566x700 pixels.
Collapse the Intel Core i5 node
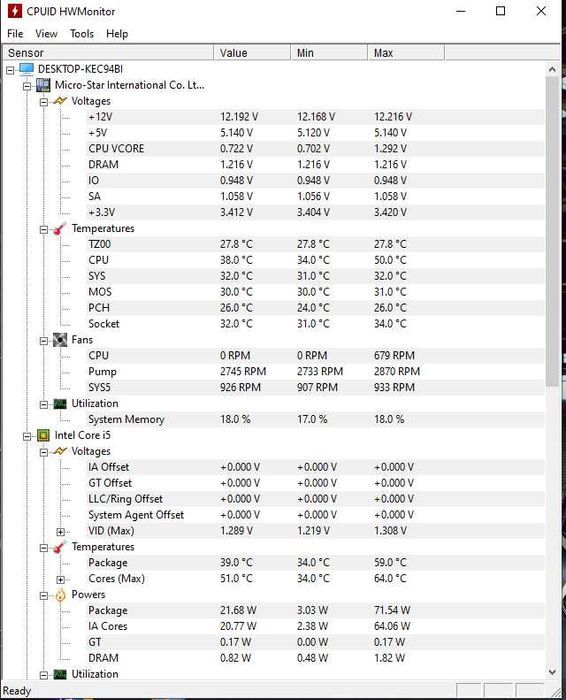tap(27, 436)
